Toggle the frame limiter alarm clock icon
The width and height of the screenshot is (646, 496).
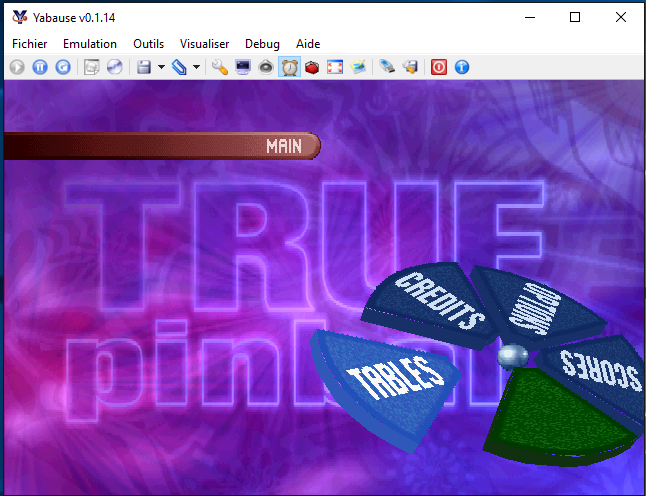point(290,67)
